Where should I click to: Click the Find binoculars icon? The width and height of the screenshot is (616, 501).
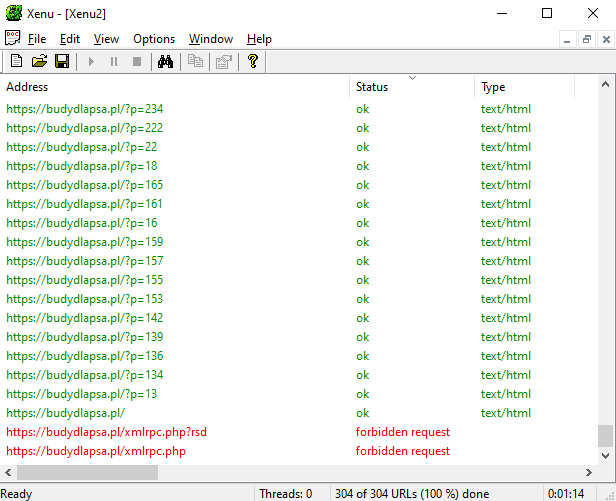click(x=165, y=61)
